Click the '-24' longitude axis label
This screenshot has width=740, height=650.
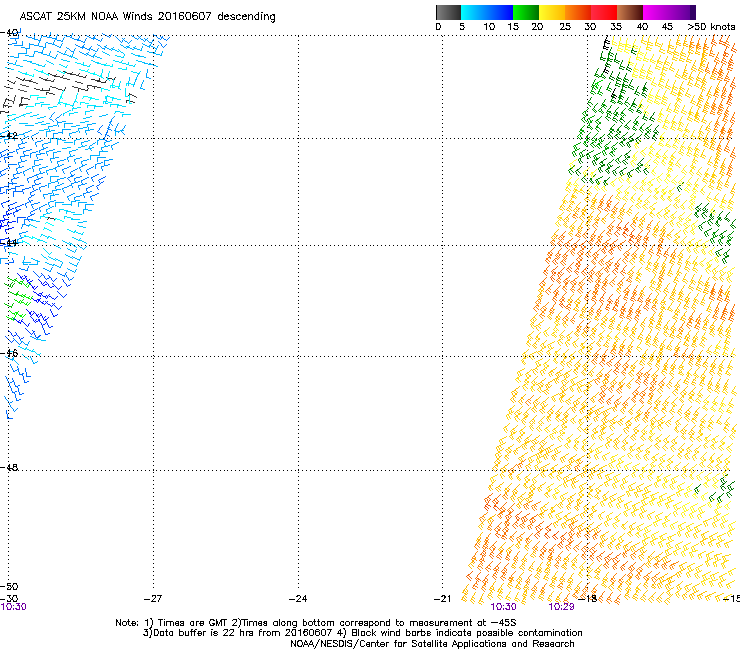[x=298, y=599]
